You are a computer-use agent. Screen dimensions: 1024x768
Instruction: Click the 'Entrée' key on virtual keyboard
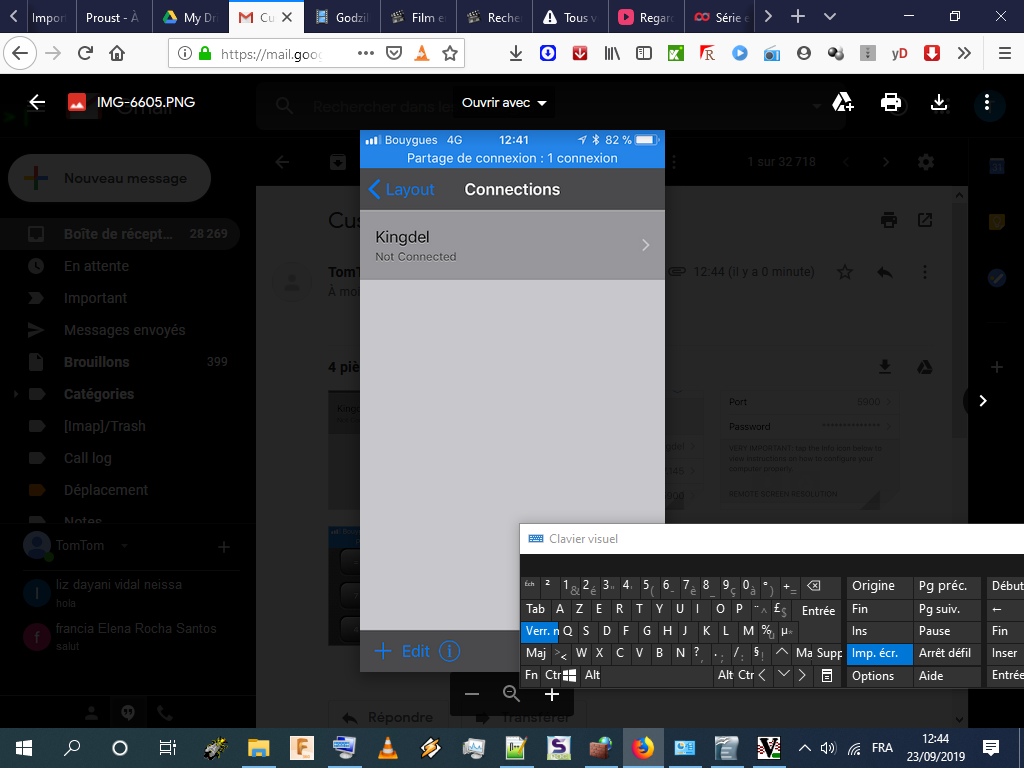tap(818, 611)
